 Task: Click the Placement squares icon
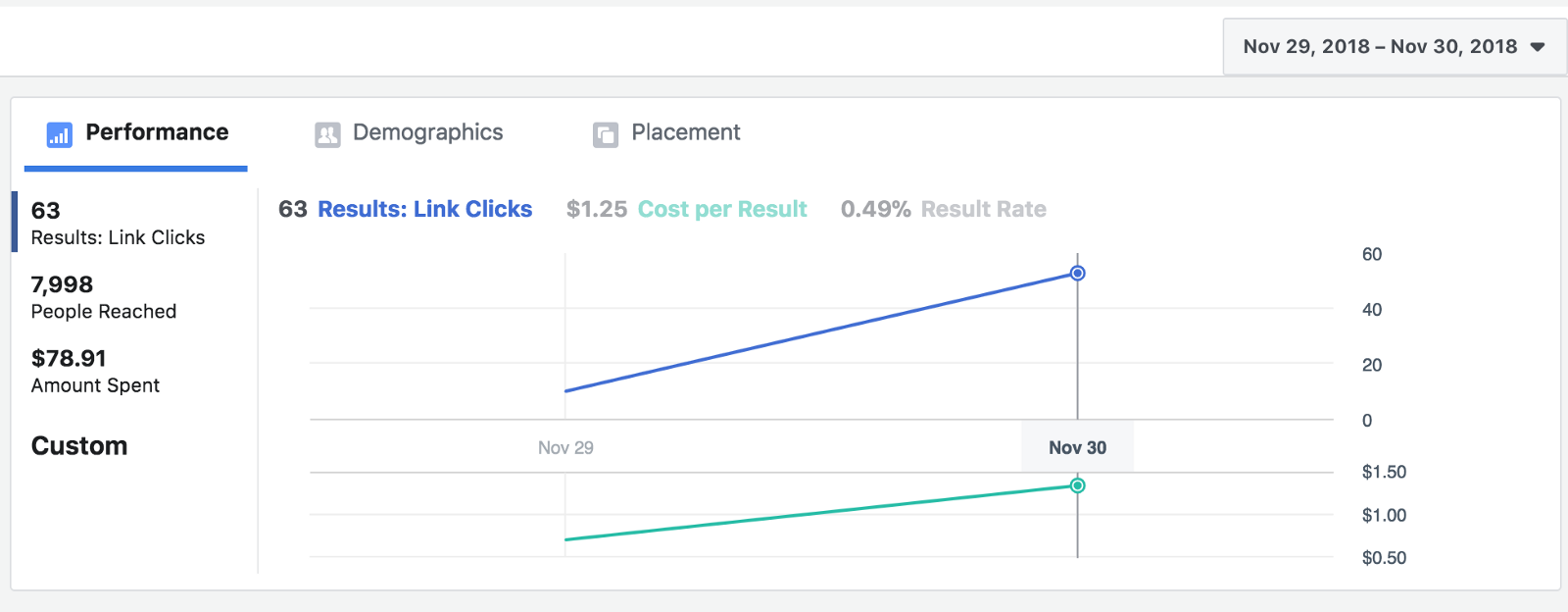(x=606, y=134)
